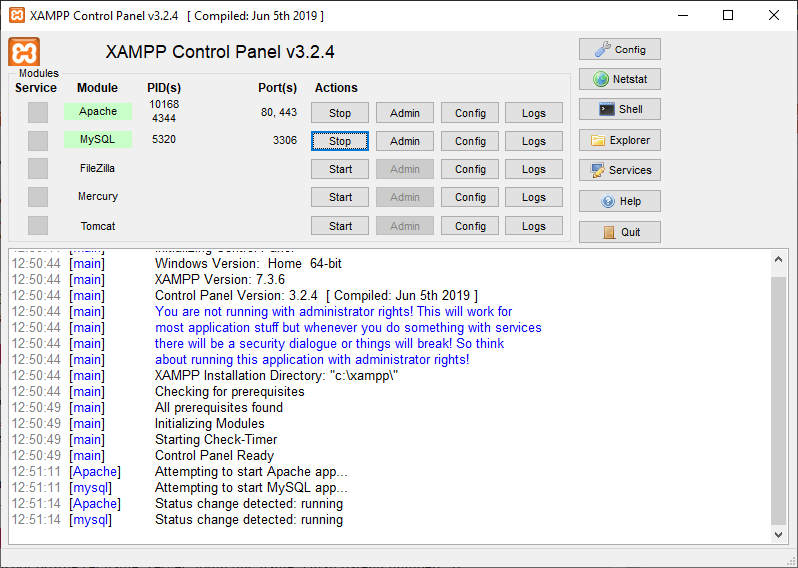Toggle the Tomcat service install checkbox
The image size is (798, 568).
(38, 225)
